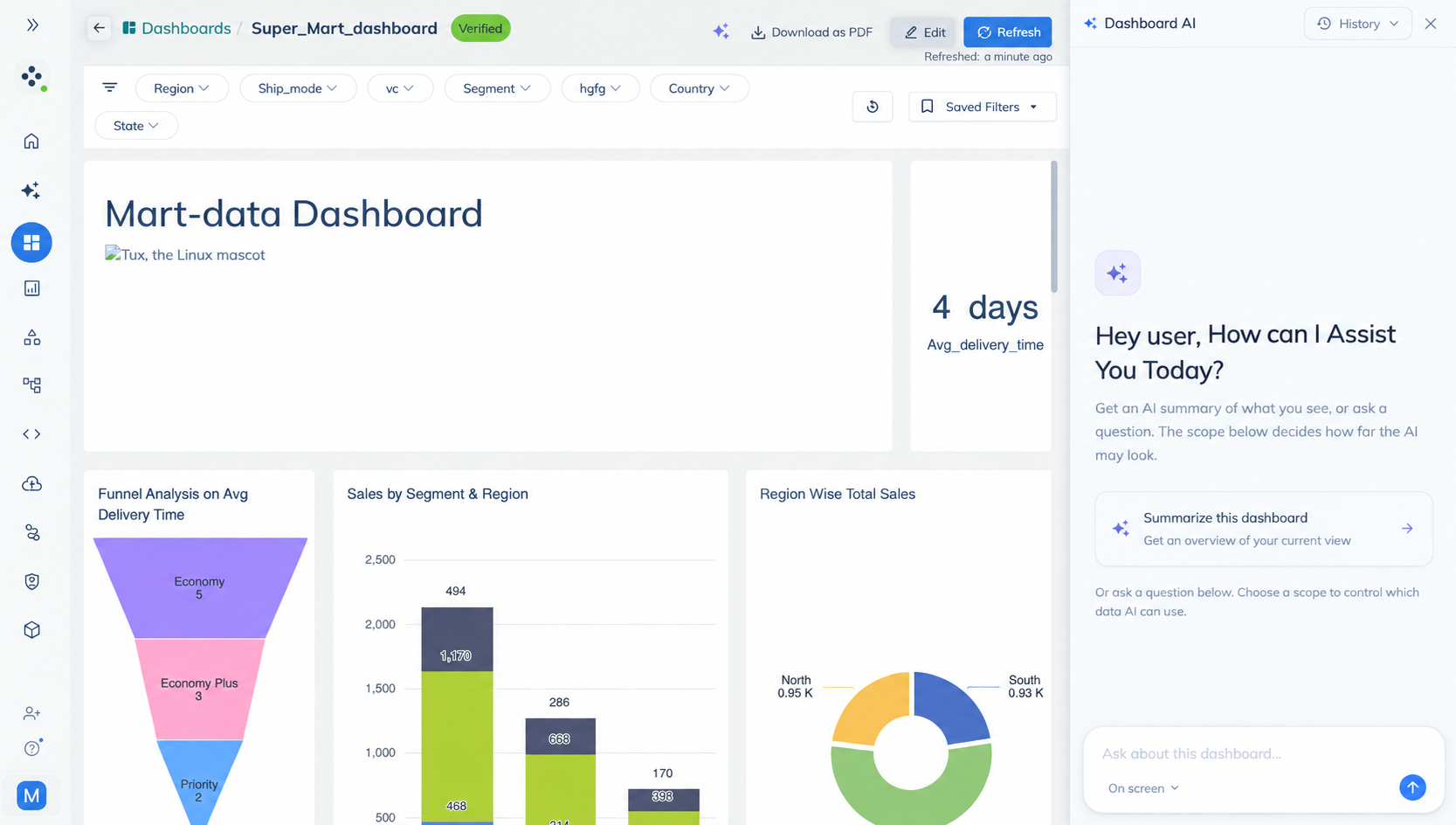
Task: Click the Verified badge
Action: [480, 28]
